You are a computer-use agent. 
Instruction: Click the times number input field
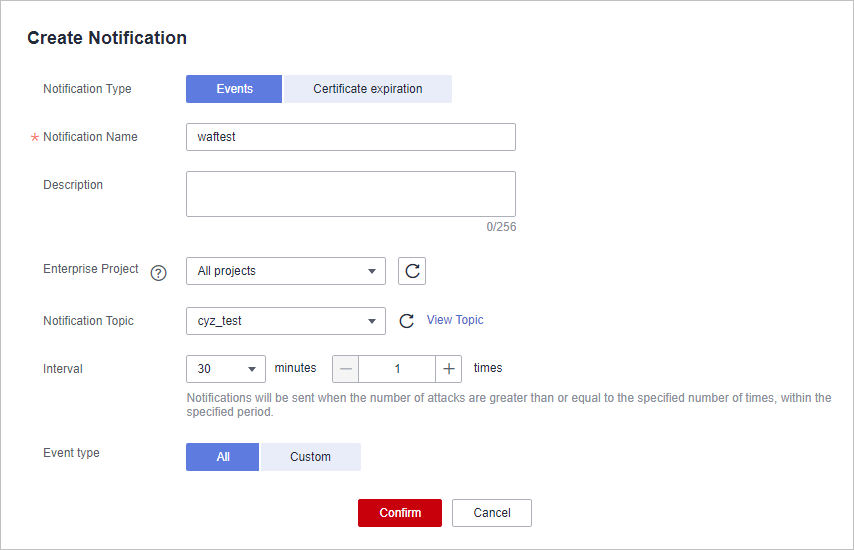click(x=398, y=369)
